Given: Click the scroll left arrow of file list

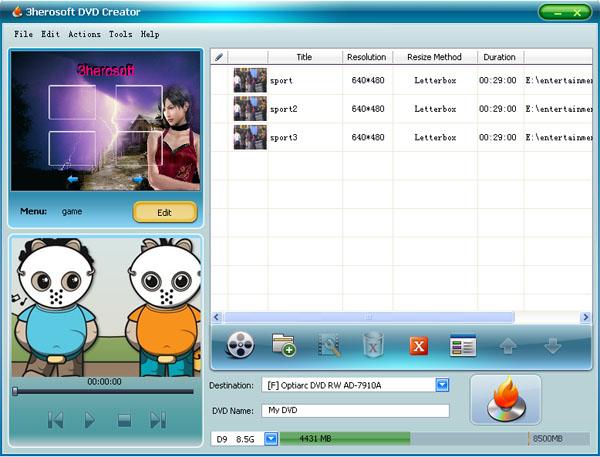Looking at the screenshot, I should pos(217,317).
